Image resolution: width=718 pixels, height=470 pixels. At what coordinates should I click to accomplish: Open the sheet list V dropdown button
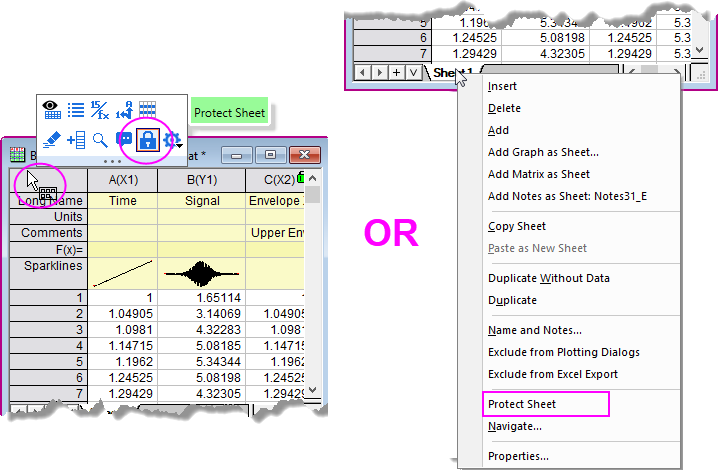[413, 72]
